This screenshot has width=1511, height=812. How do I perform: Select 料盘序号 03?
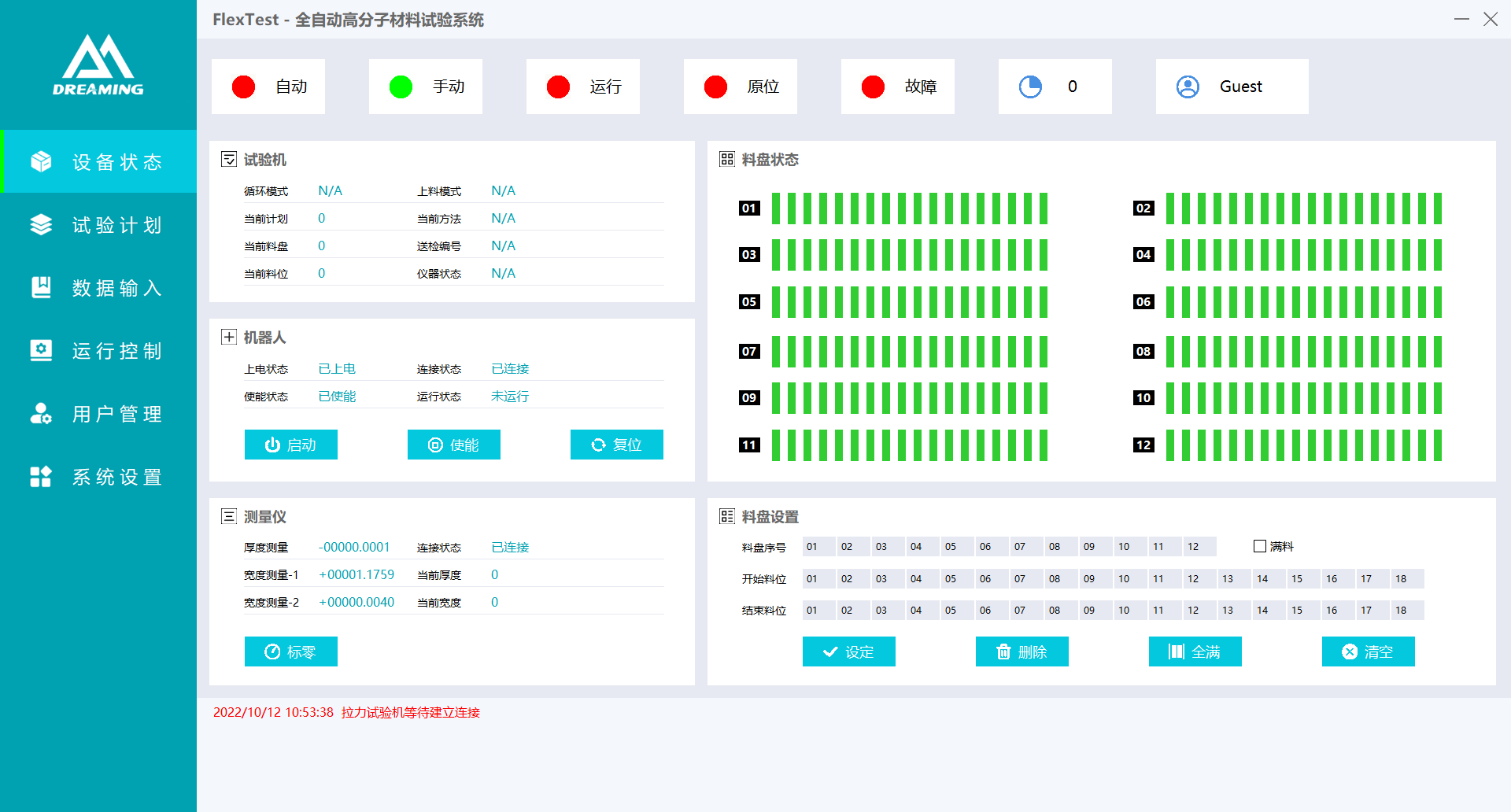coord(888,546)
